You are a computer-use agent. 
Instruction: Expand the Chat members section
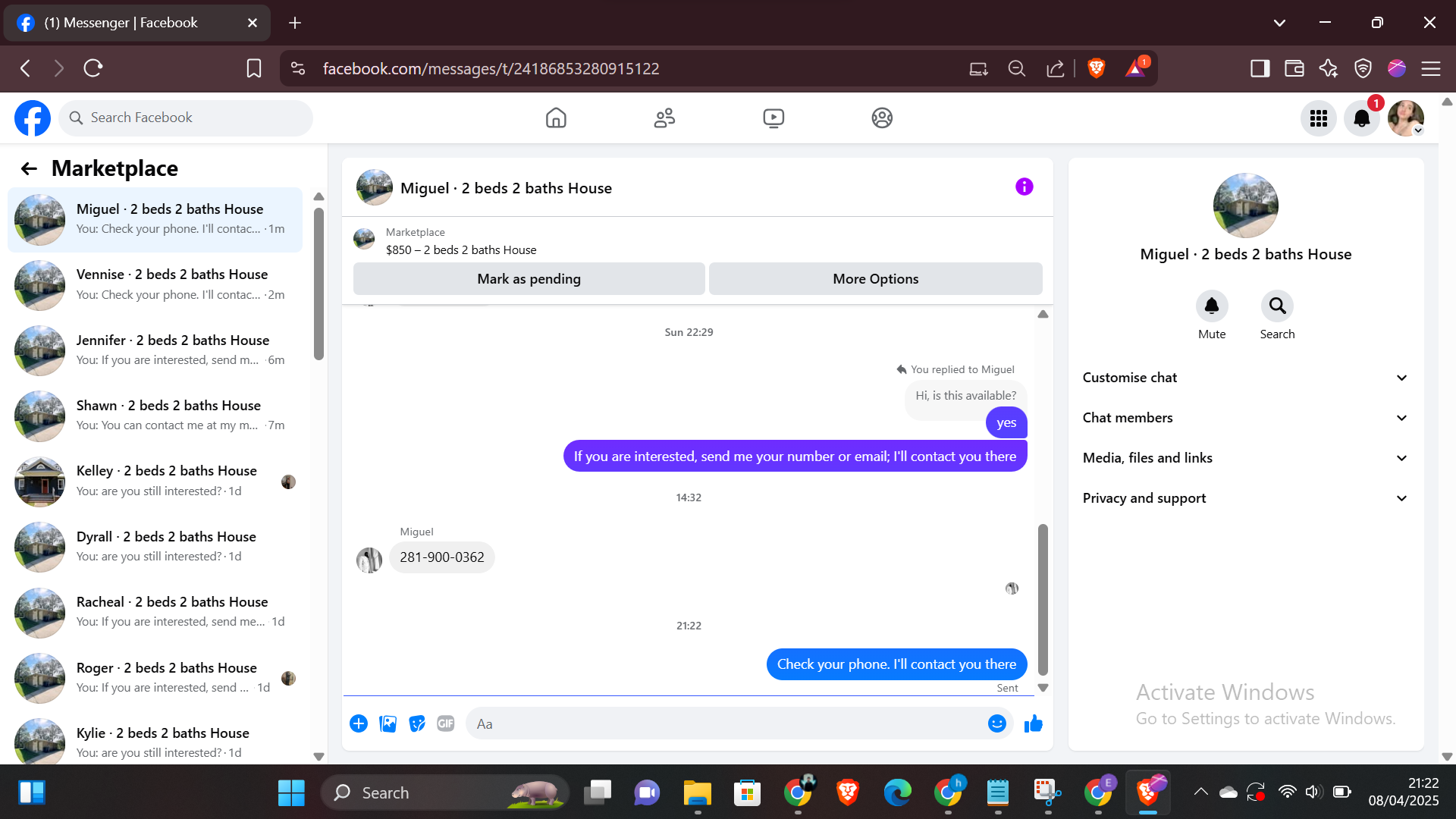pyautogui.click(x=1244, y=418)
